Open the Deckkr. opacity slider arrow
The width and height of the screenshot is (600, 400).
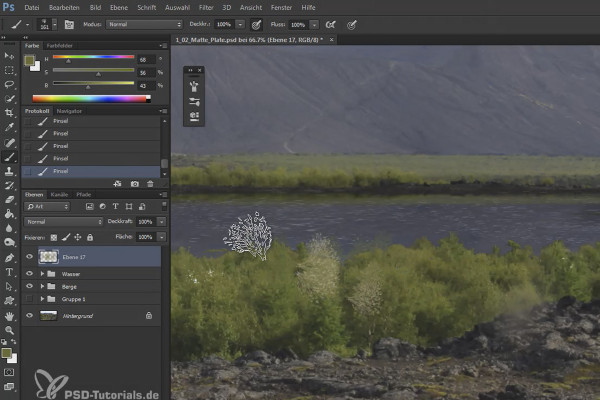[240, 25]
